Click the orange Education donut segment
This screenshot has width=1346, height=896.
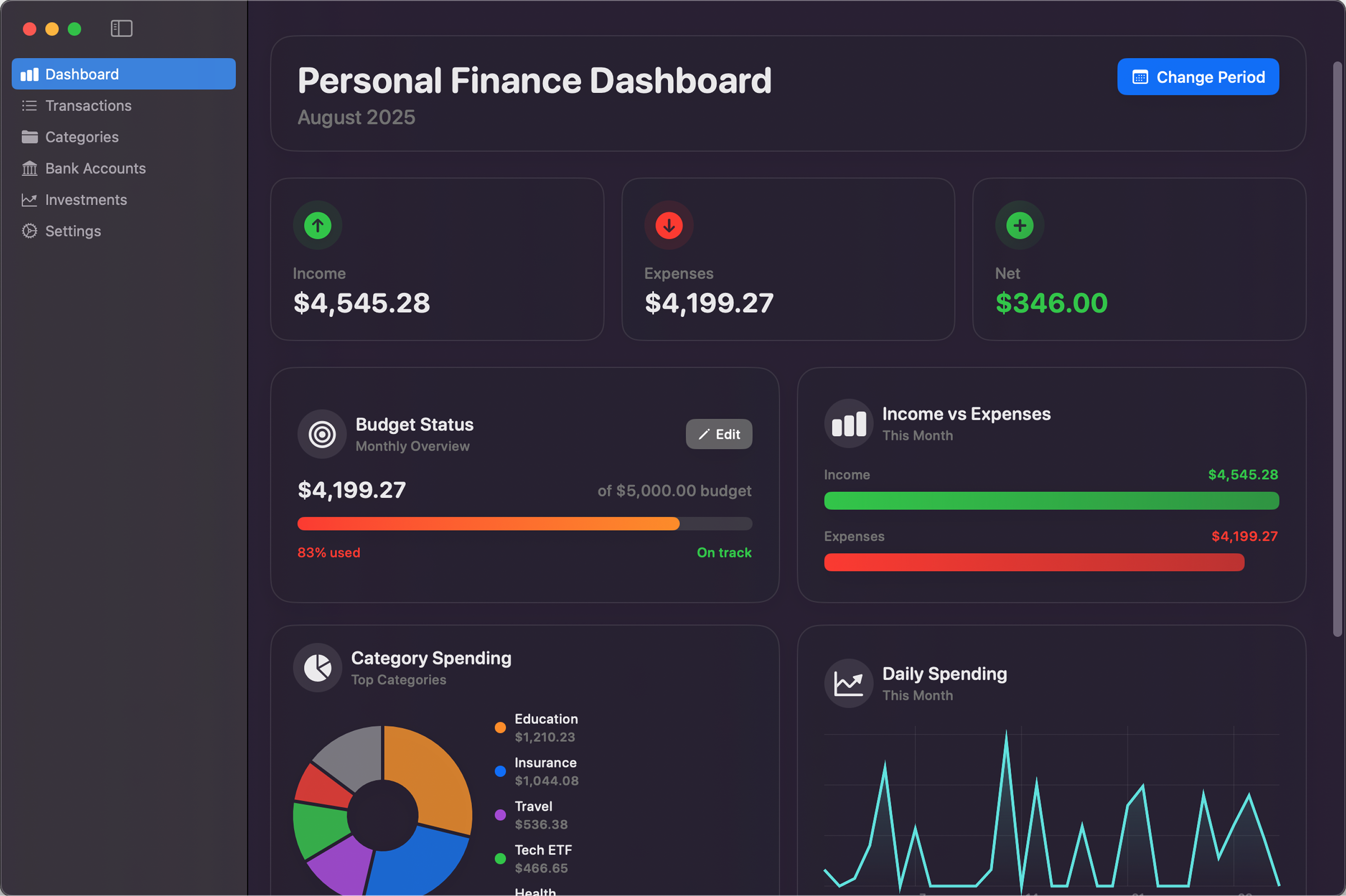click(434, 777)
